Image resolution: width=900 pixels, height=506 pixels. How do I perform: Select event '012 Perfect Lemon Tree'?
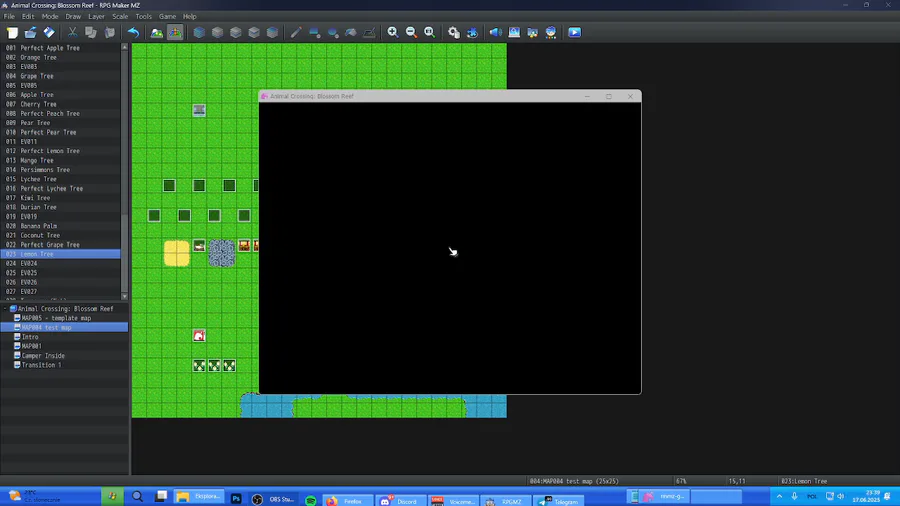tap(60, 151)
